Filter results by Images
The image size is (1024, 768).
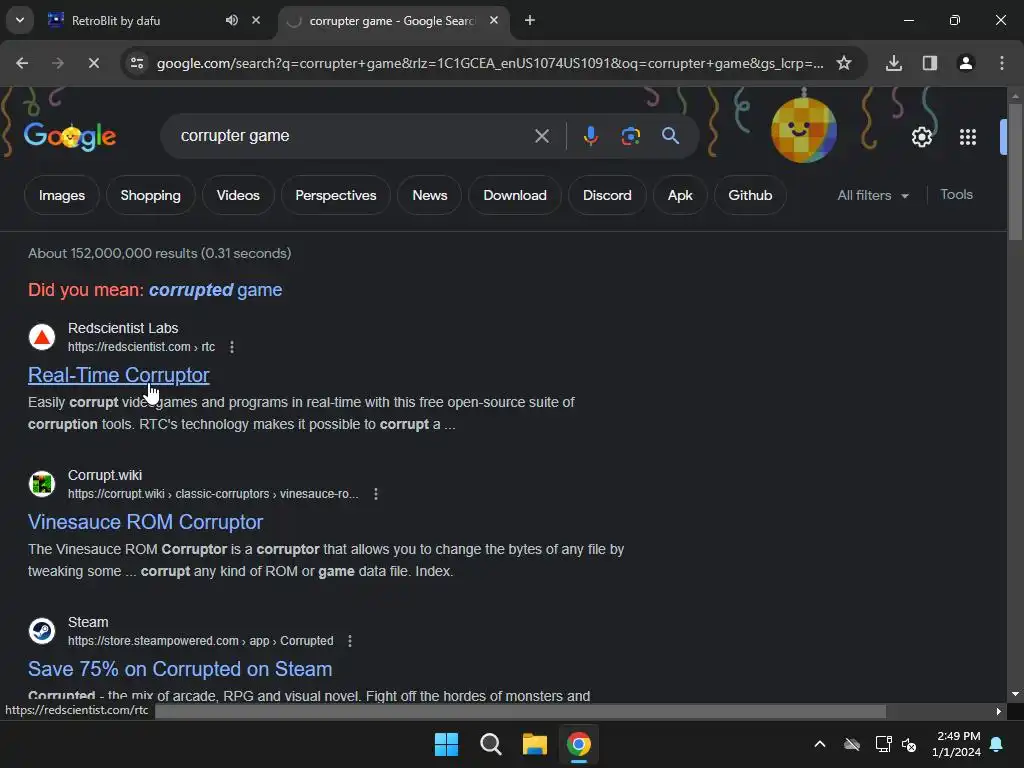(x=62, y=195)
